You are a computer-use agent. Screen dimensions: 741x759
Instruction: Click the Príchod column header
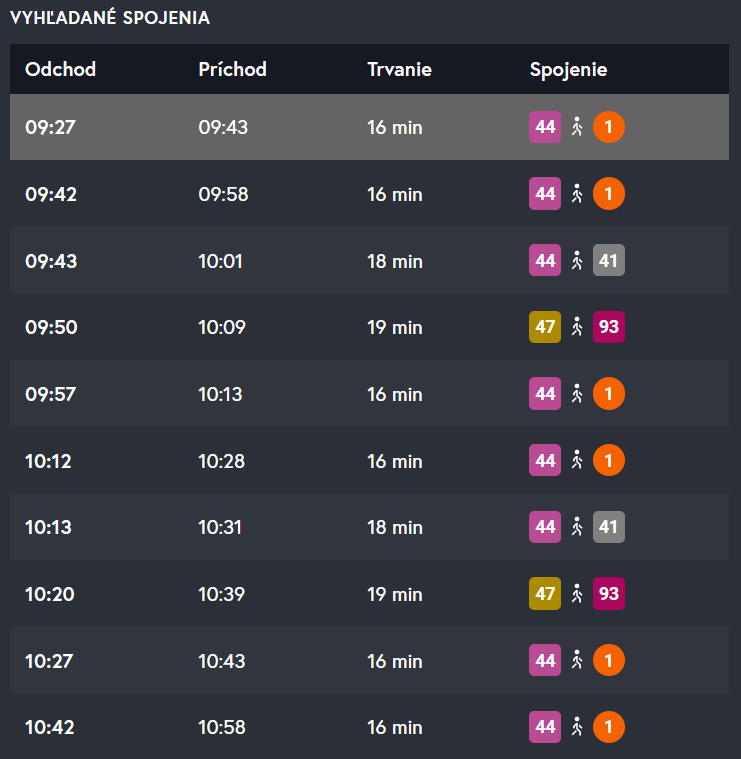pos(232,70)
